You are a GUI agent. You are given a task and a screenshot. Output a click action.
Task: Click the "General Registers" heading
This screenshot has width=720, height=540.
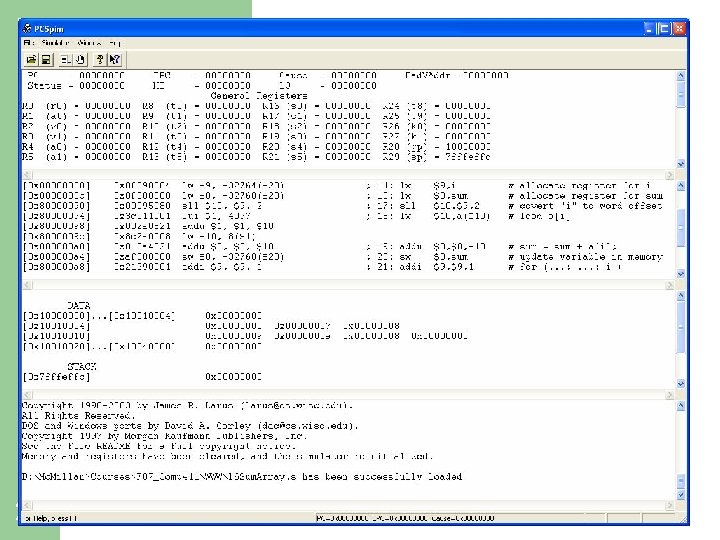click(259, 96)
